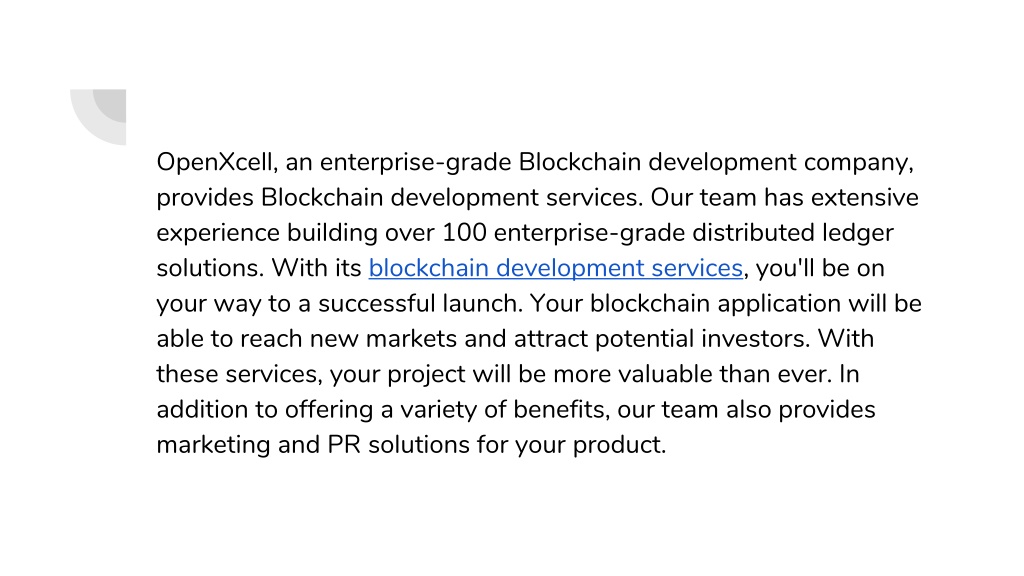Open the blockchain development services link
Image resolution: width=1024 pixels, height=576 pixels.
tap(556, 268)
